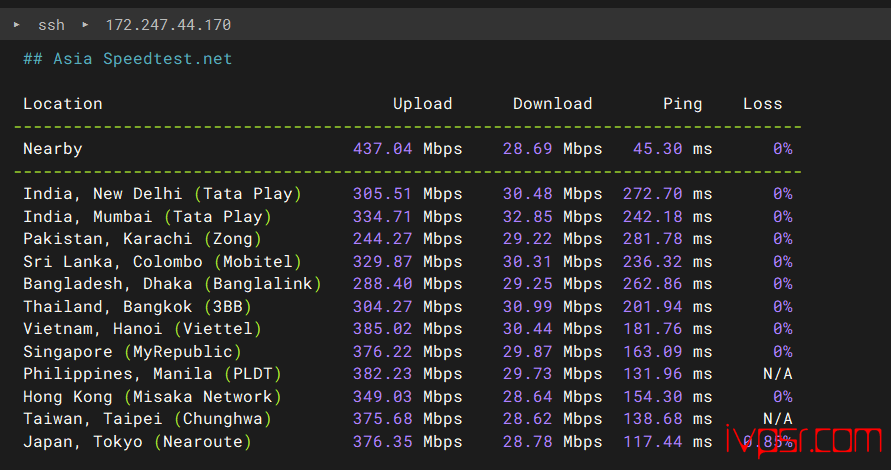Click the N/A loss for Manila
Screen dimensions: 891x470
[777, 373]
